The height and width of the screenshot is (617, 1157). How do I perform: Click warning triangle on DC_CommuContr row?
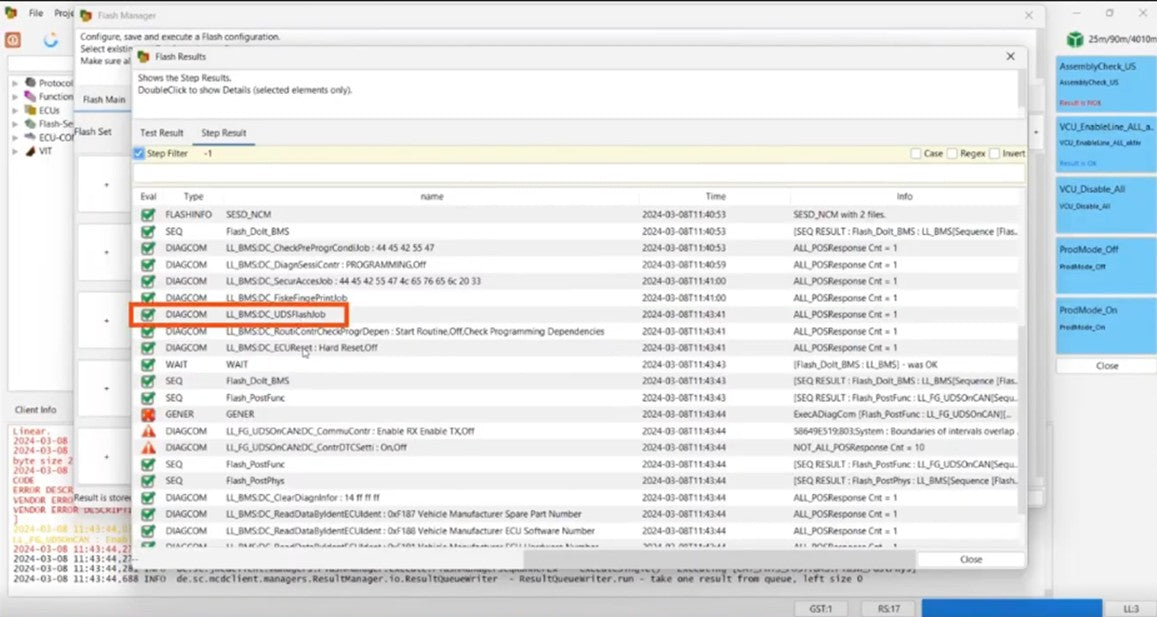pos(148,431)
